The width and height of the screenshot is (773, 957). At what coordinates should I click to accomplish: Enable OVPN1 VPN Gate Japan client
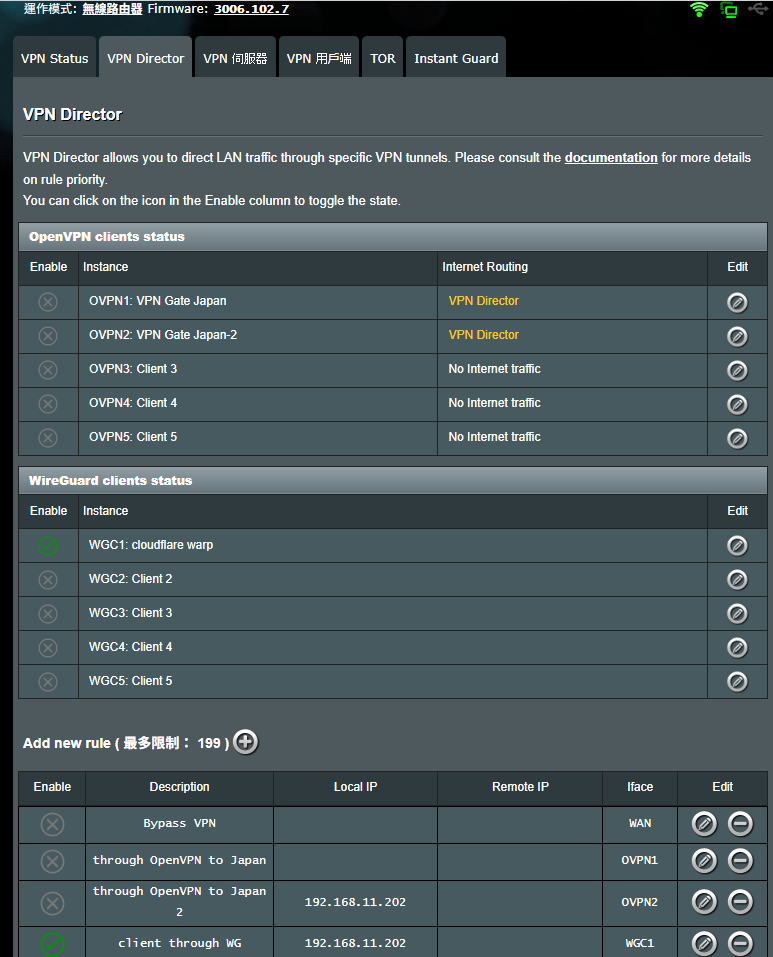(48, 302)
